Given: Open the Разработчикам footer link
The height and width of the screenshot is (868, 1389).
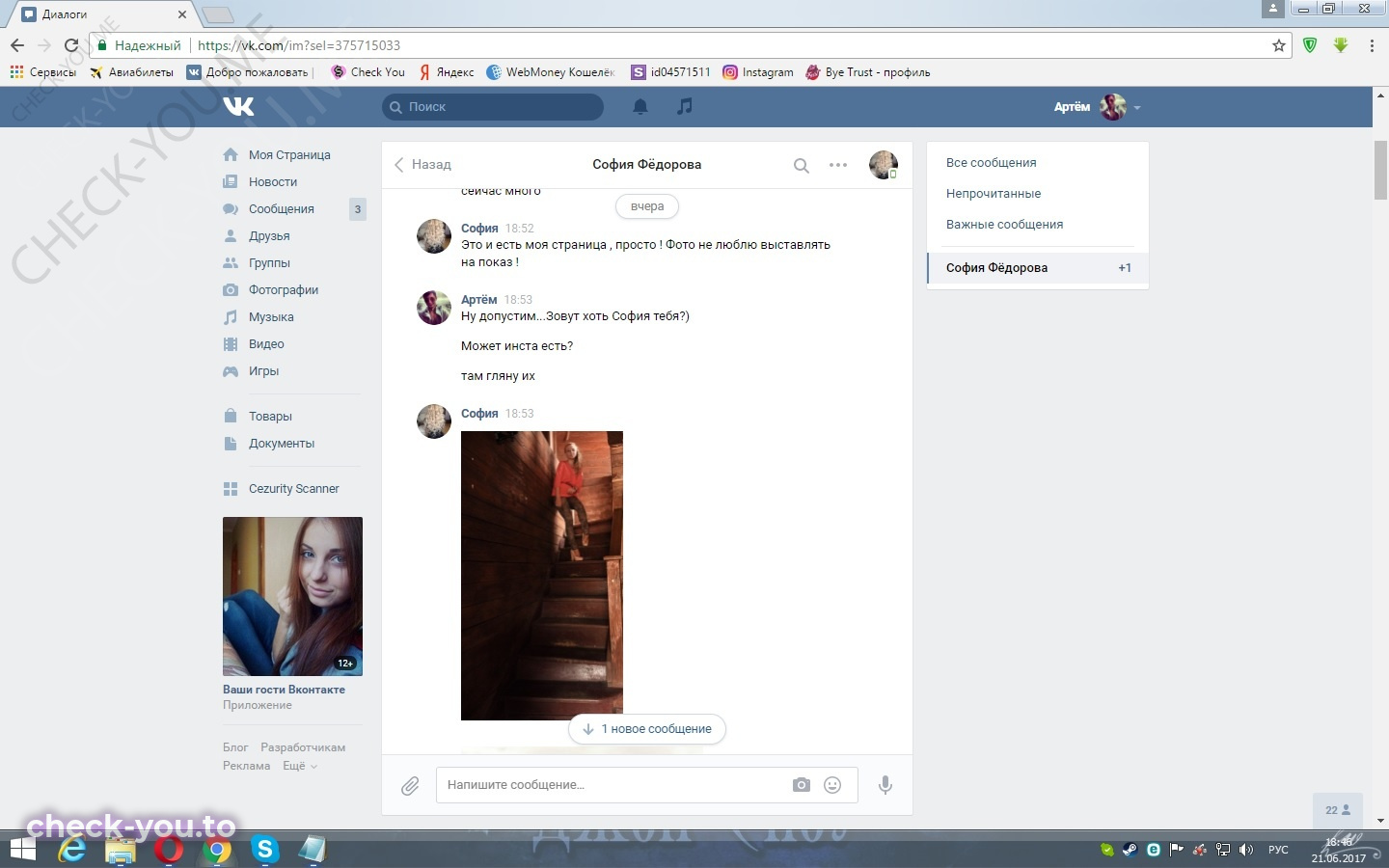Looking at the screenshot, I should click(x=303, y=747).
